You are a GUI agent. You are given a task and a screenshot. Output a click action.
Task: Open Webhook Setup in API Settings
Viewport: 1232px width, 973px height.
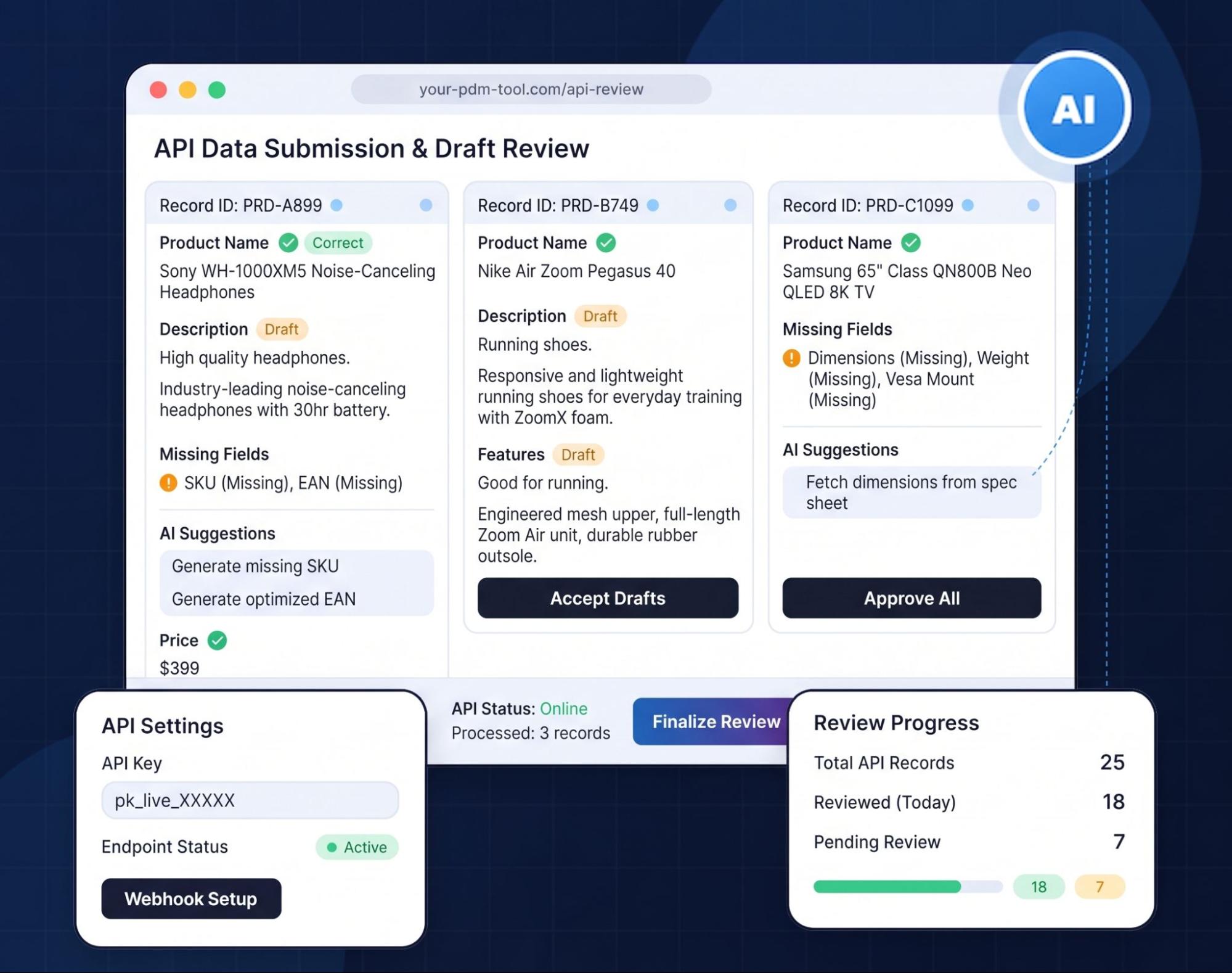pyautogui.click(x=191, y=899)
